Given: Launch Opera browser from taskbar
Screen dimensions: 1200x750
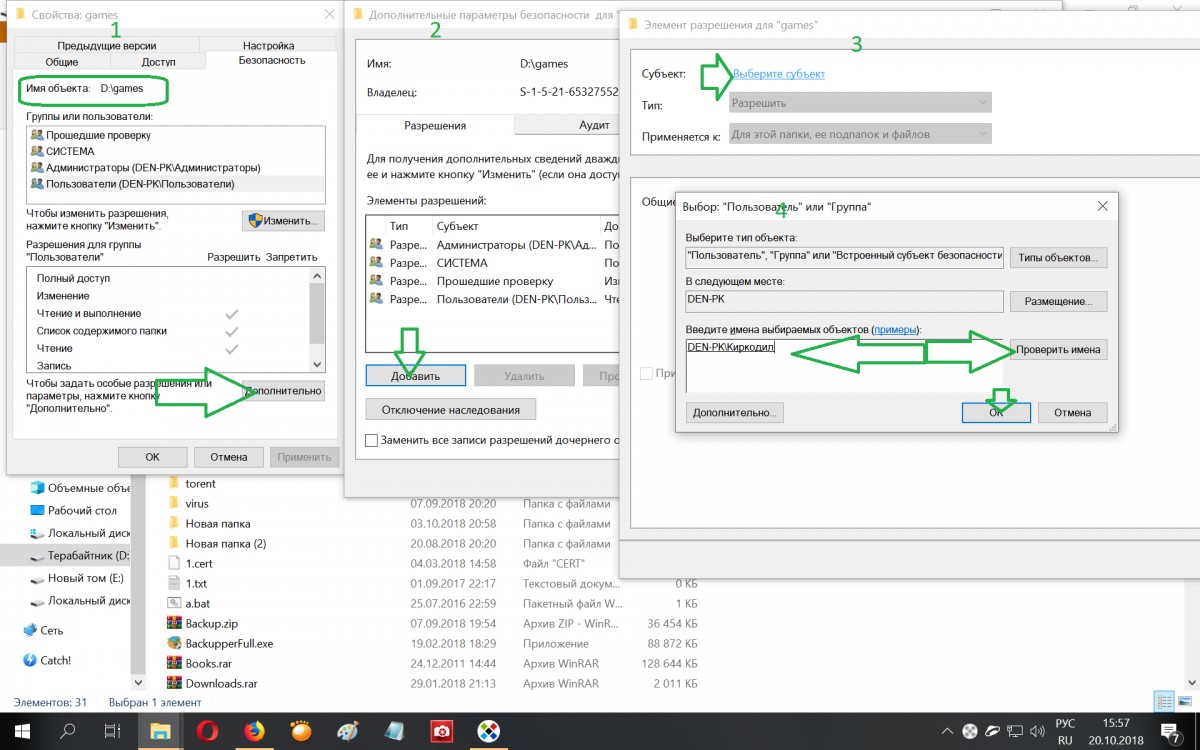Looking at the screenshot, I should [x=207, y=731].
